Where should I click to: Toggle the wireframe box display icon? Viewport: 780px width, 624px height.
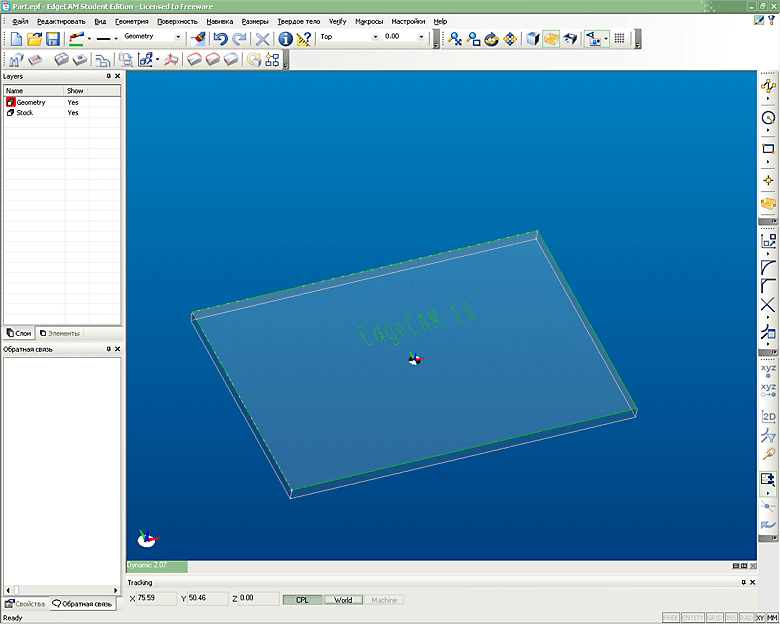tap(570, 39)
